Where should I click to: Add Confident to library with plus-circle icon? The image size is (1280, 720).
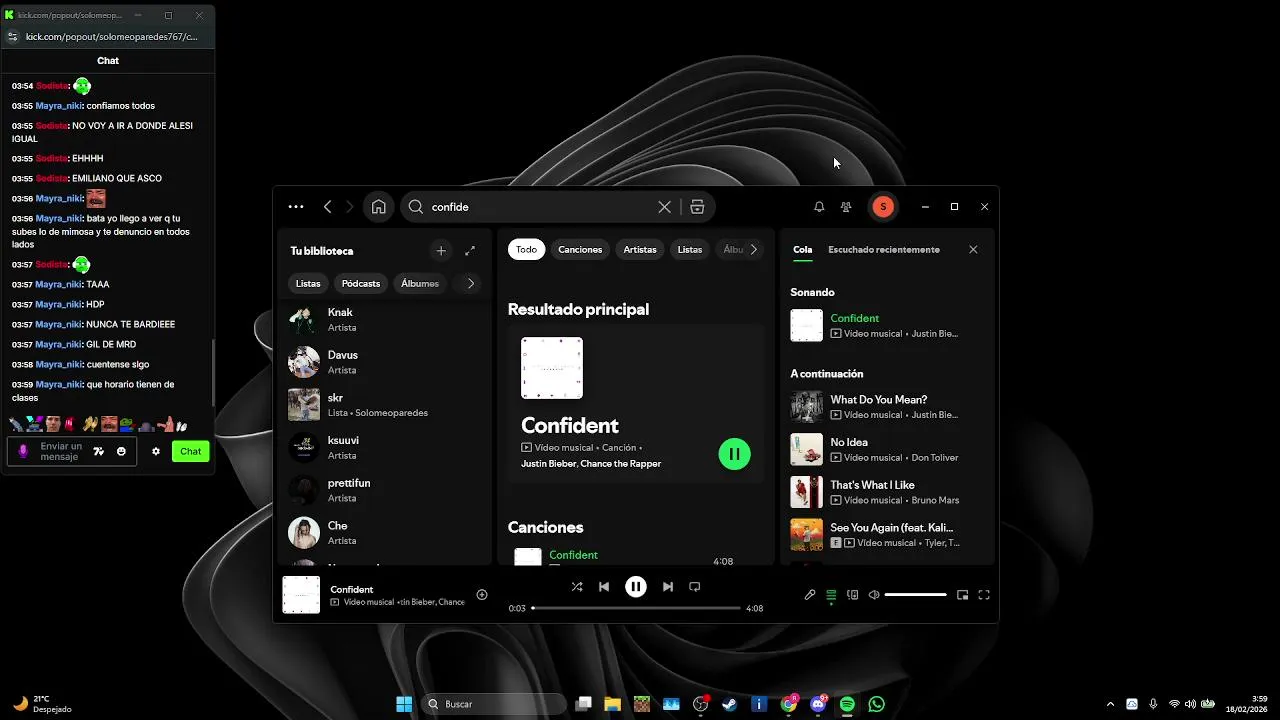point(482,595)
